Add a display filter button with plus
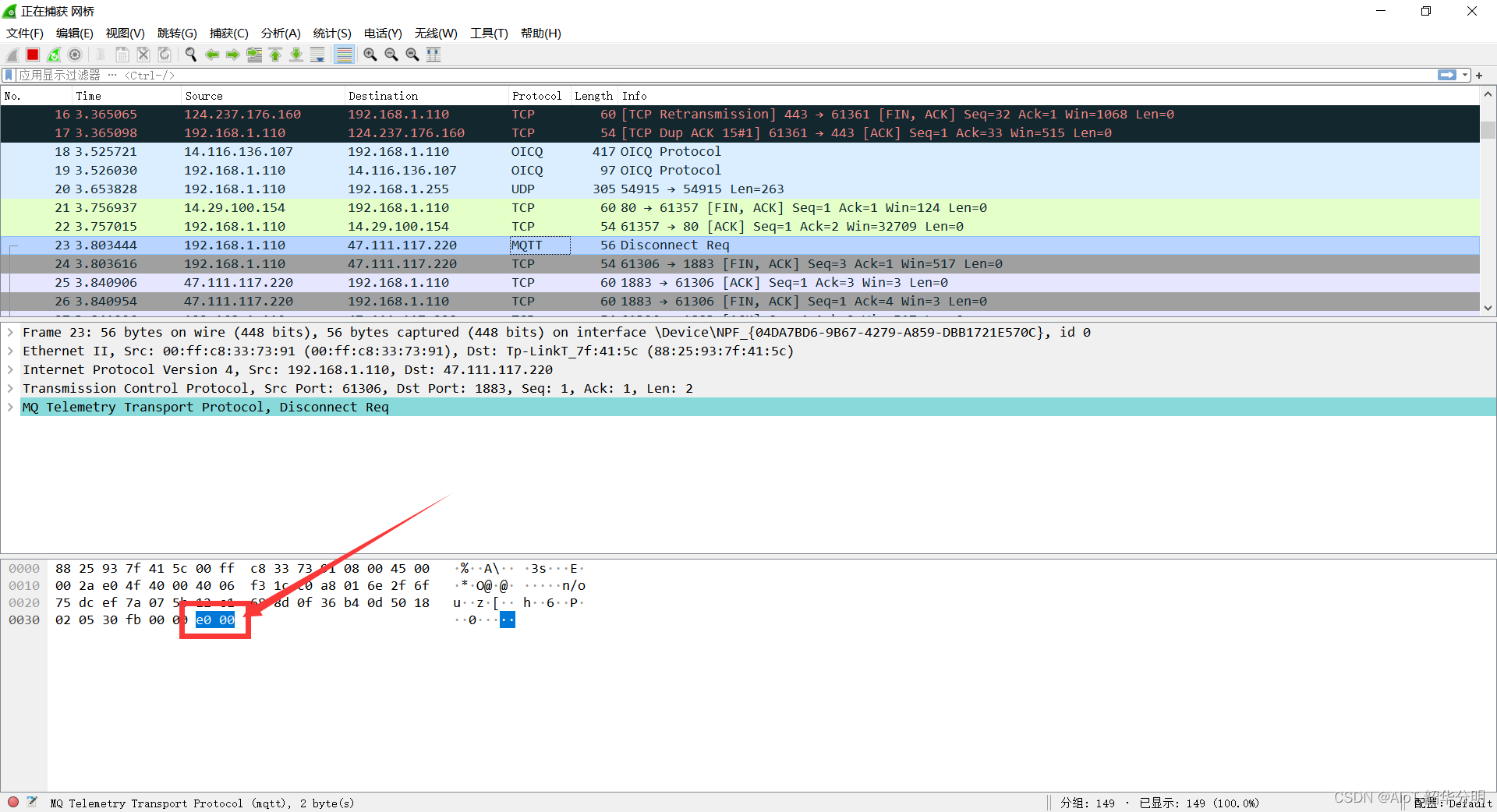The image size is (1497, 812). [1479, 75]
